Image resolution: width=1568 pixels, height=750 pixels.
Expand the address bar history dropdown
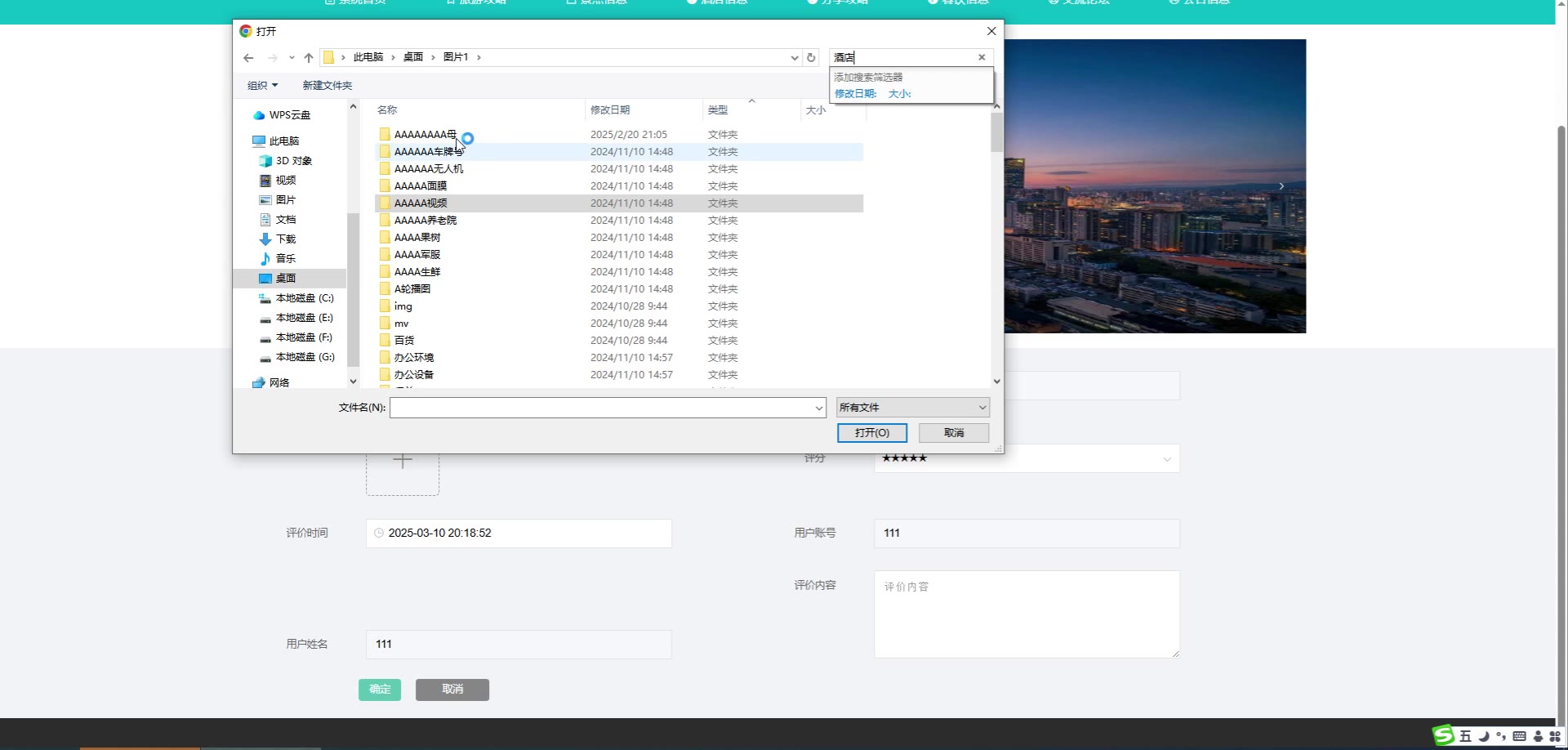click(x=795, y=58)
